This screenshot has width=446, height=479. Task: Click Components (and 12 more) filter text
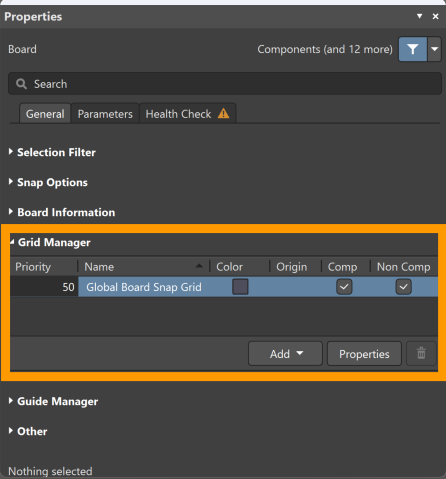pos(325,49)
